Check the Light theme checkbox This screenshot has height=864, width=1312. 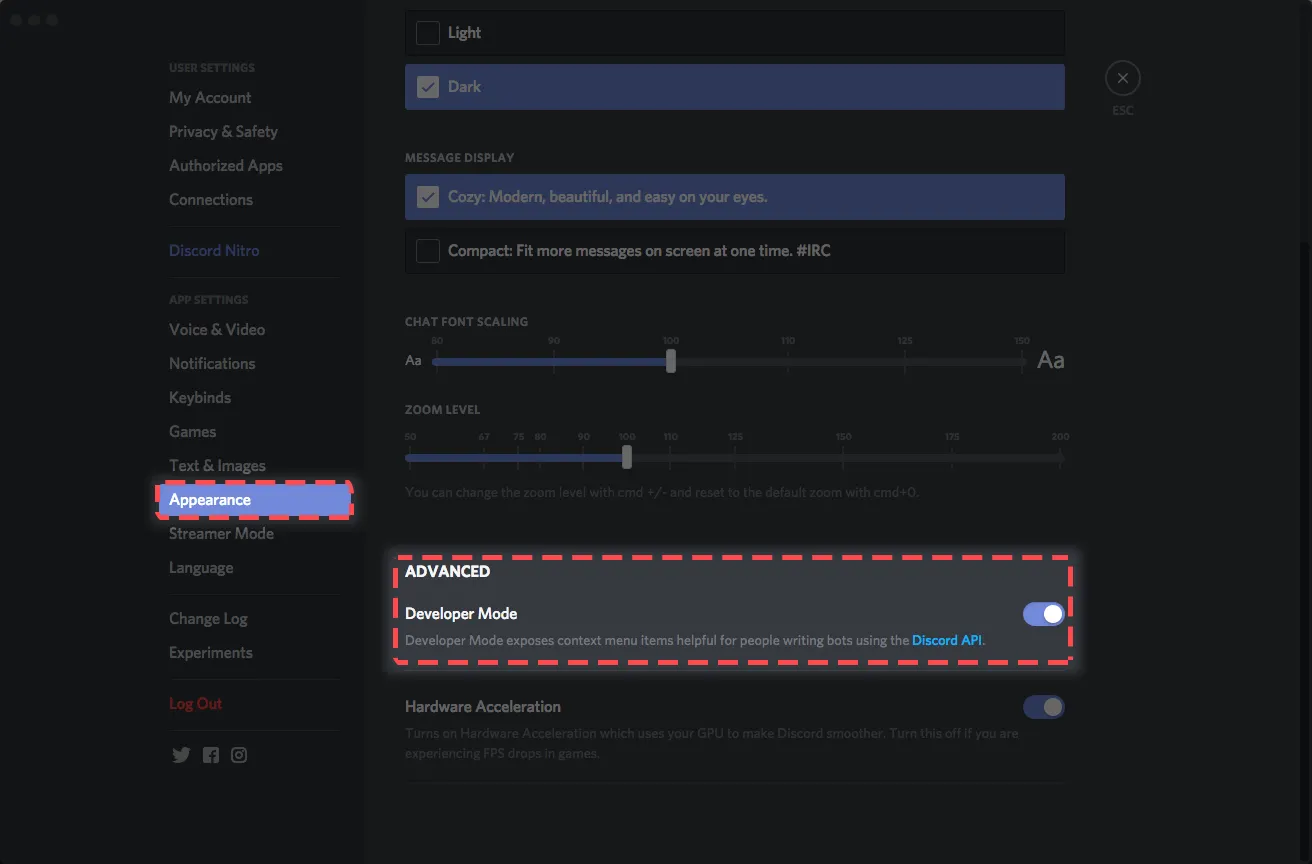click(428, 33)
